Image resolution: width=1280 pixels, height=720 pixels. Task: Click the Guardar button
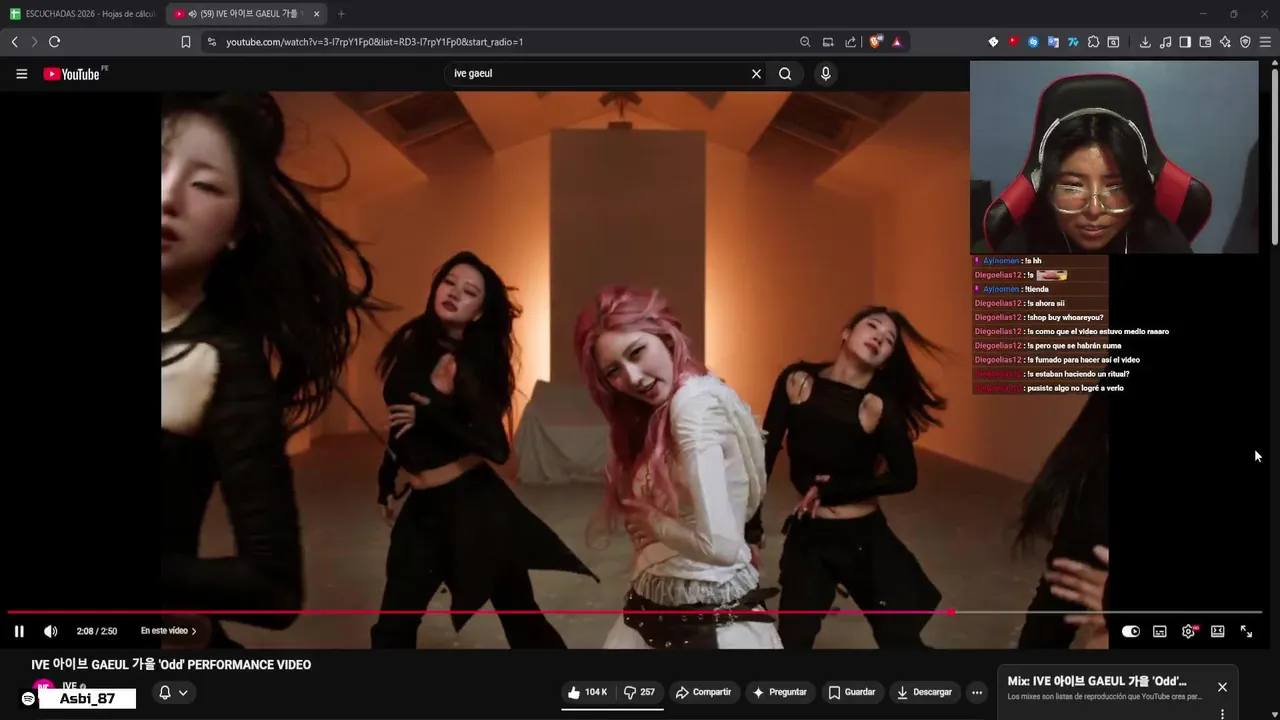tap(852, 692)
